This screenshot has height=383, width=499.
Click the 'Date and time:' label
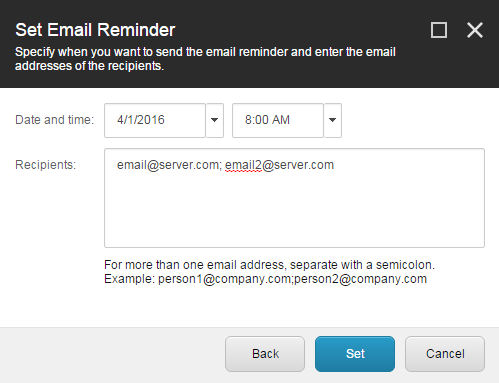[55, 120]
